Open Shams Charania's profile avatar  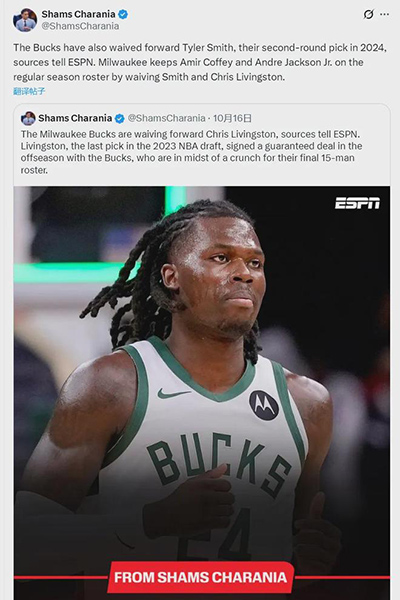click(25, 20)
